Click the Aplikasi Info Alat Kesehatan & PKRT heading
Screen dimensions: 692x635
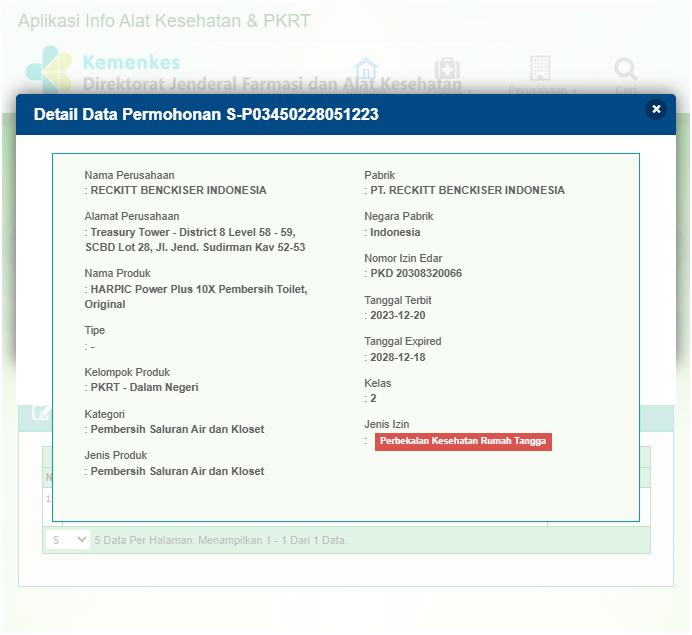point(164,21)
